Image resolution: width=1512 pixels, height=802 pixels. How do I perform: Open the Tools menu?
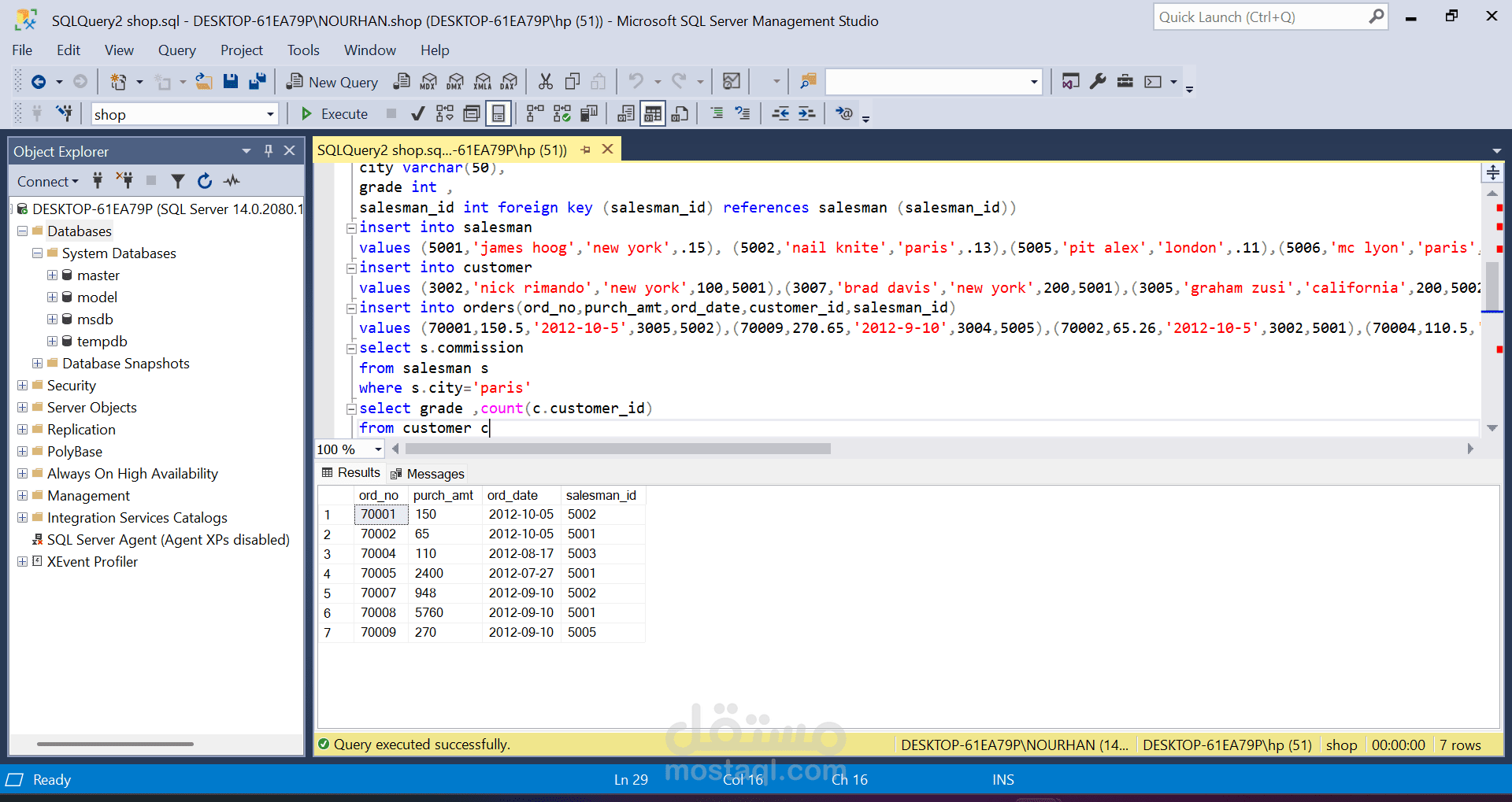[303, 50]
